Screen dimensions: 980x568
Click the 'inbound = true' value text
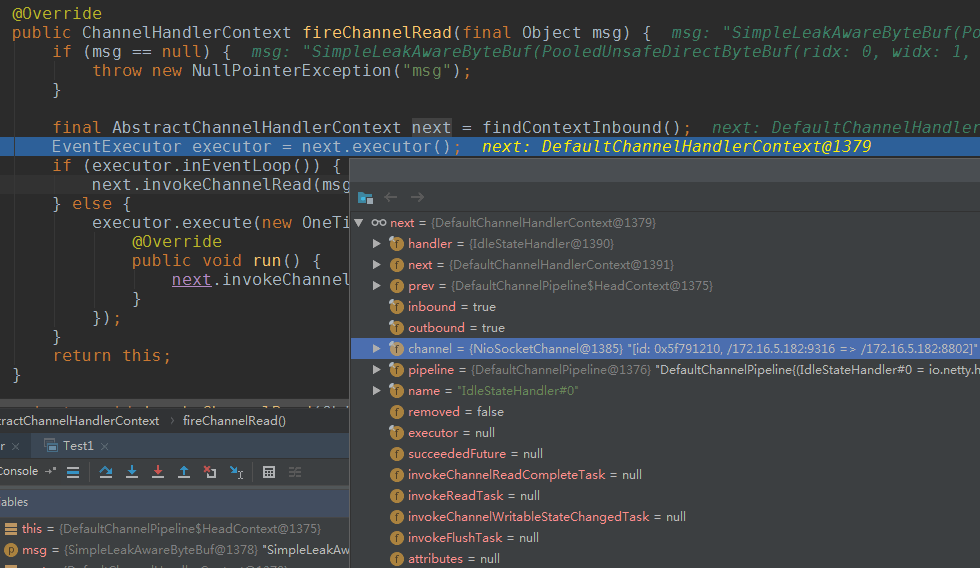click(x=452, y=307)
